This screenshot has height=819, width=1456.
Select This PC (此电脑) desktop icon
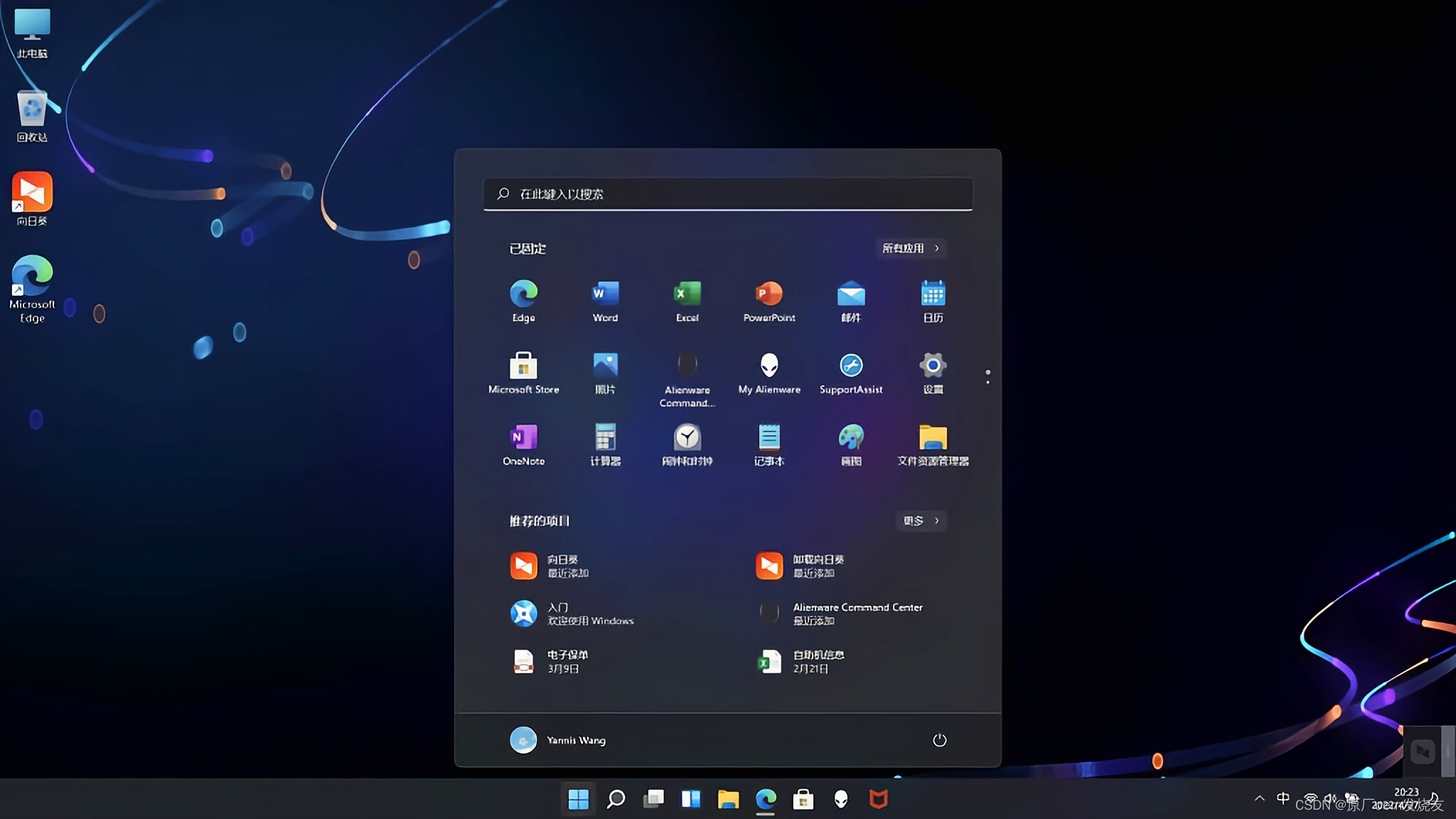pyautogui.click(x=32, y=33)
